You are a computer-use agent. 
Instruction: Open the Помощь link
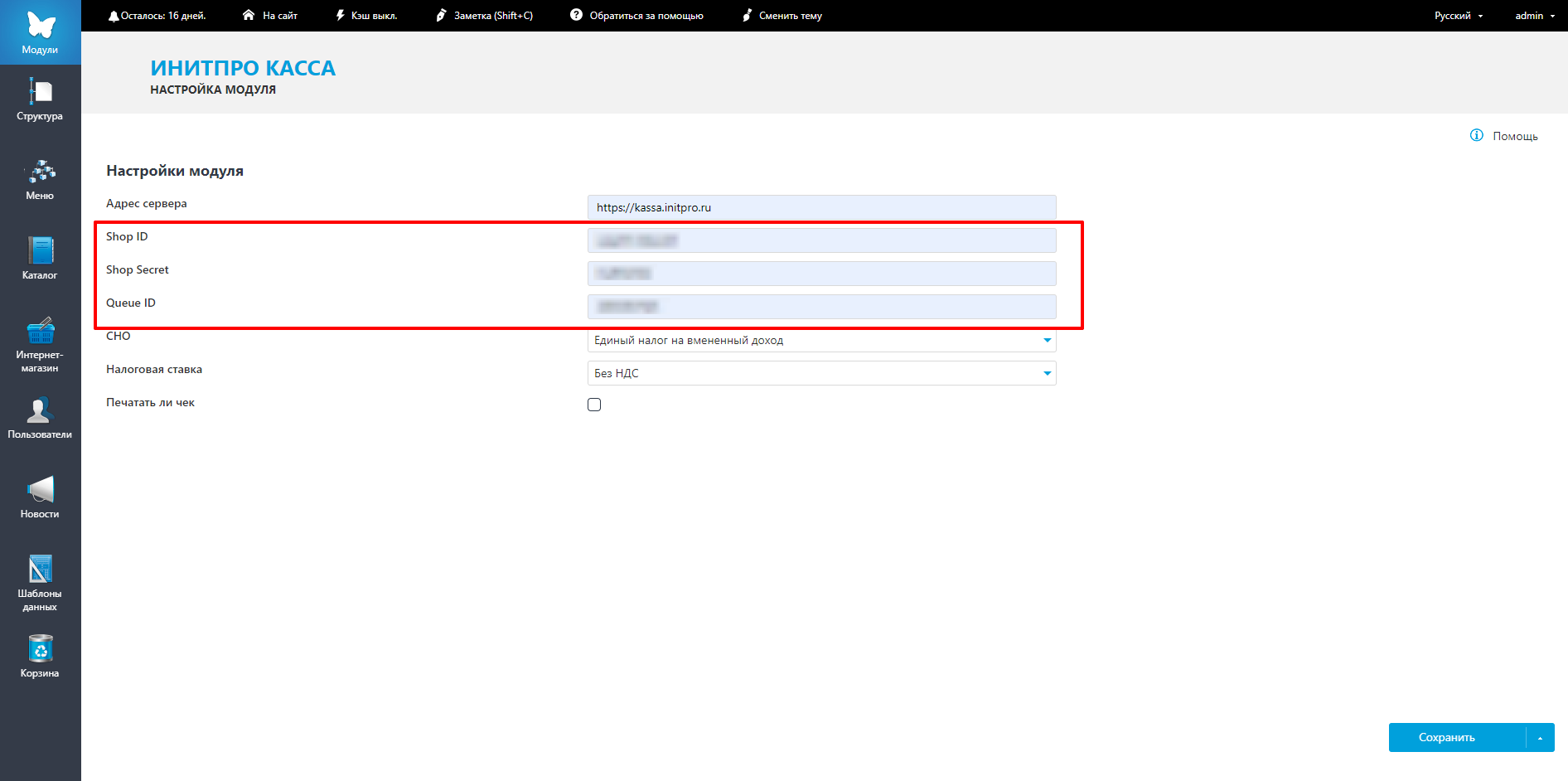coord(1515,136)
